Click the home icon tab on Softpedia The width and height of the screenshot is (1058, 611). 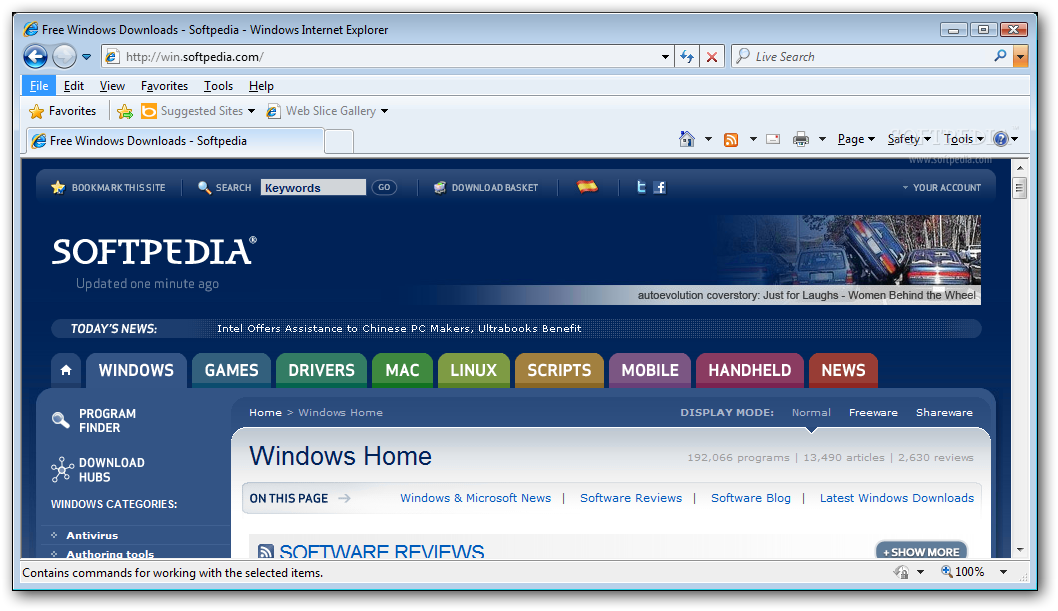coord(65,370)
